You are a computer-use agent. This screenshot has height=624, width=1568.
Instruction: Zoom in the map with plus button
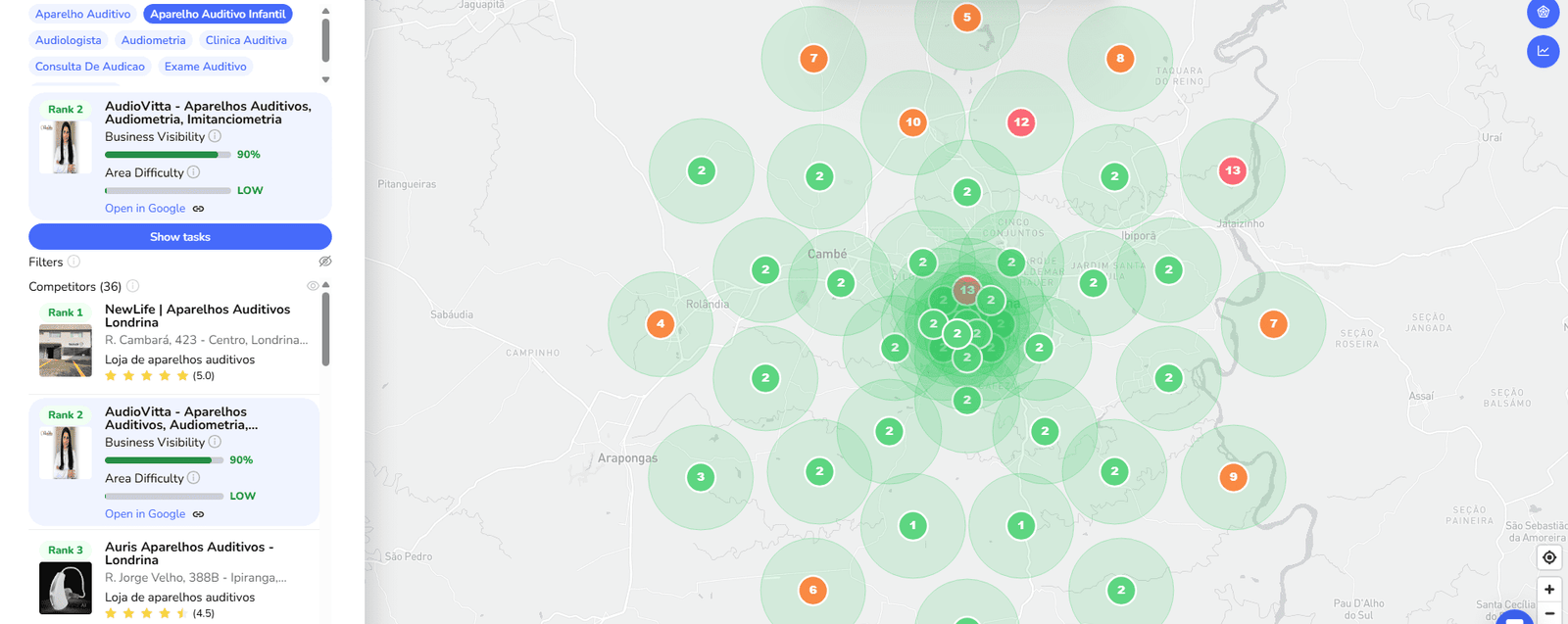tap(1548, 590)
